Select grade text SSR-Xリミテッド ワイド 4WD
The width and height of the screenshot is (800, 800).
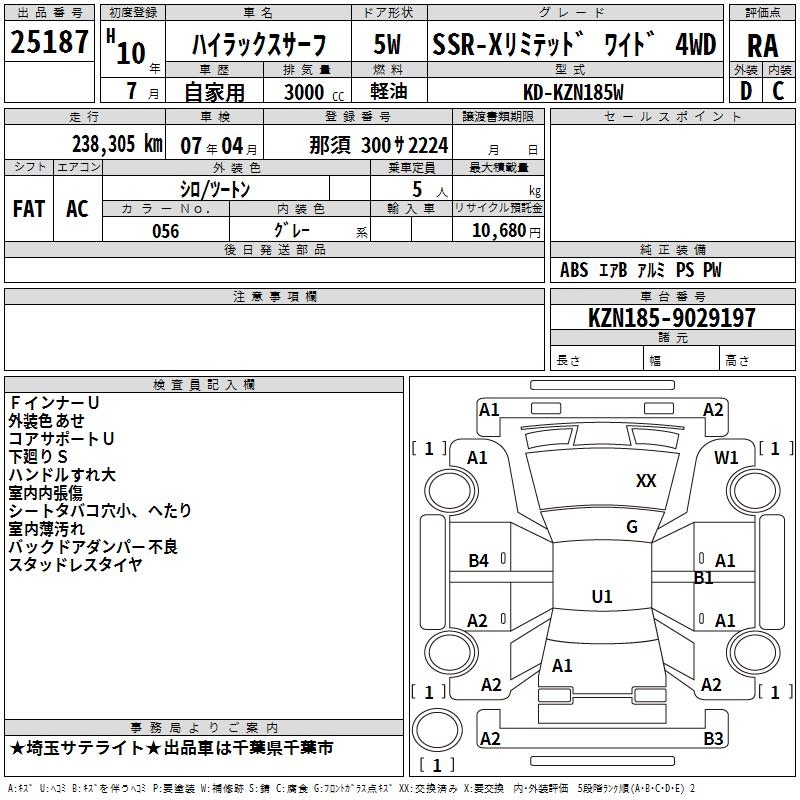(574, 44)
